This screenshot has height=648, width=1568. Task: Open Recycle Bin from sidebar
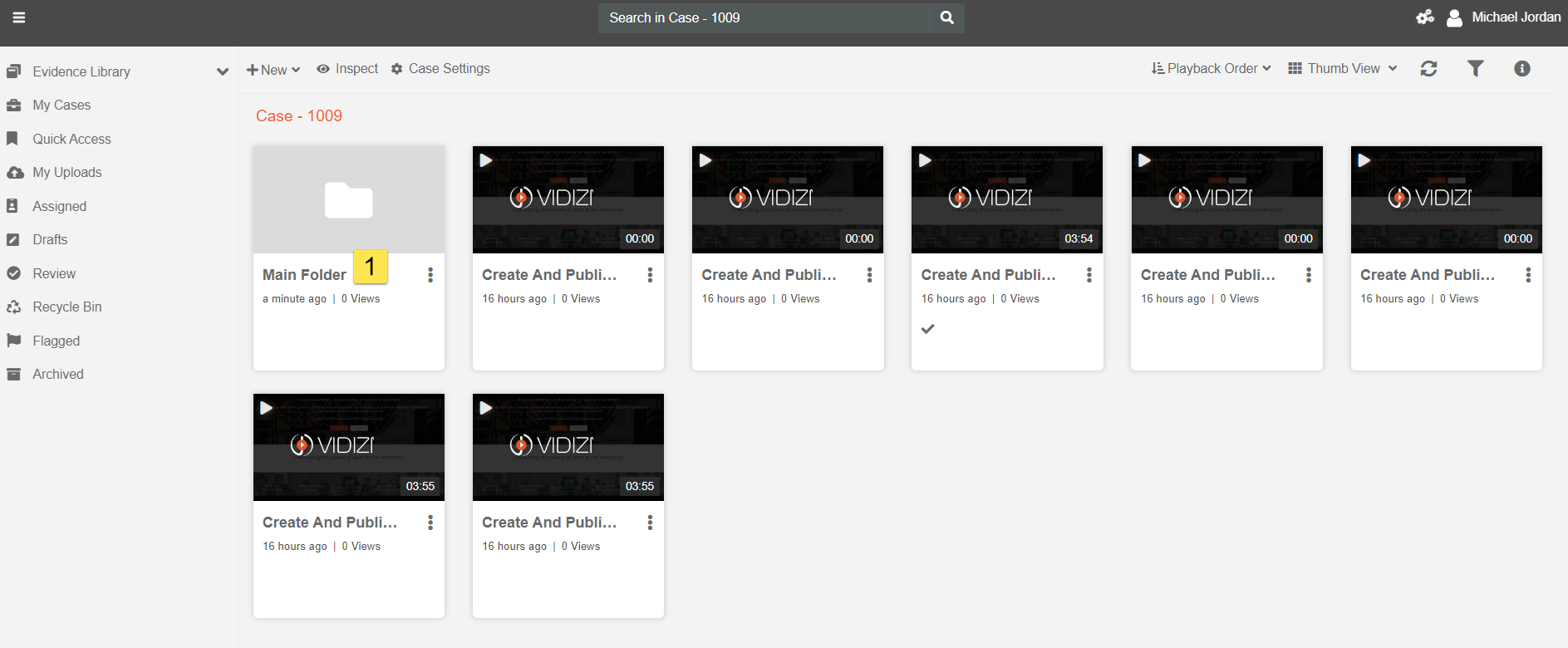click(x=66, y=307)
